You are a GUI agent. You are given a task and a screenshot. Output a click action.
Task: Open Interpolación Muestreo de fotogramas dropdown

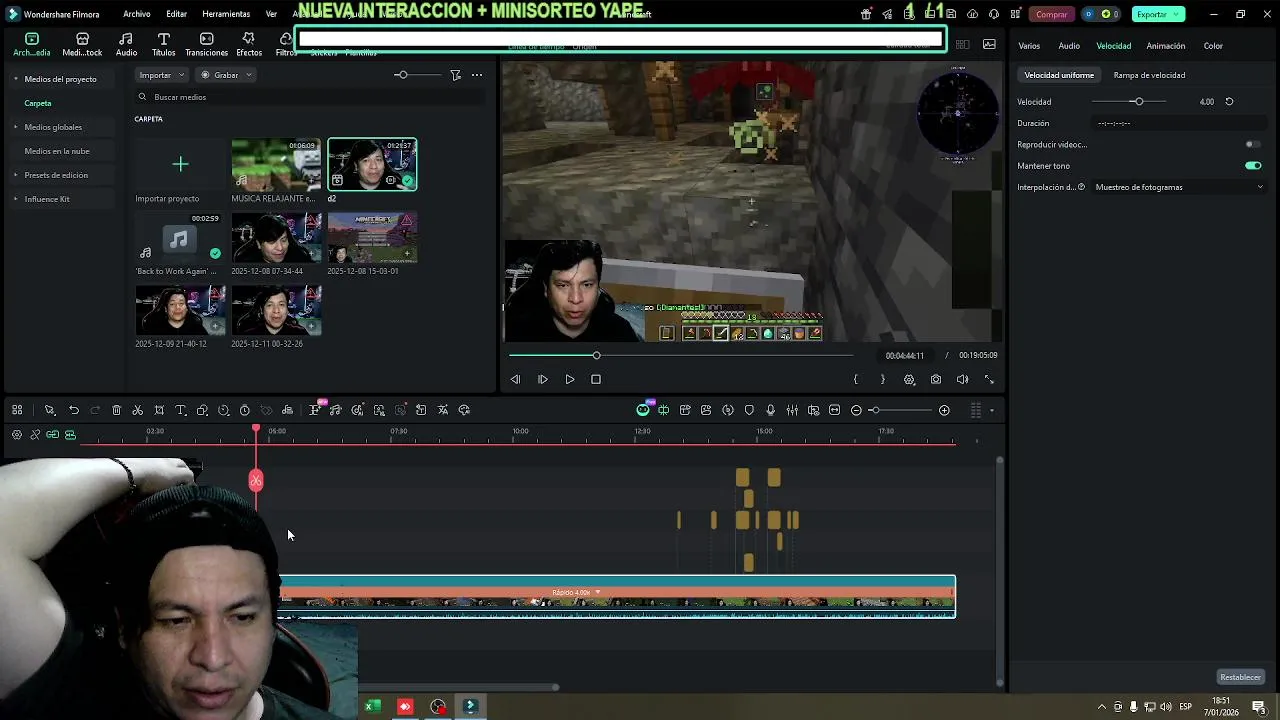(x=1179, y=187)
